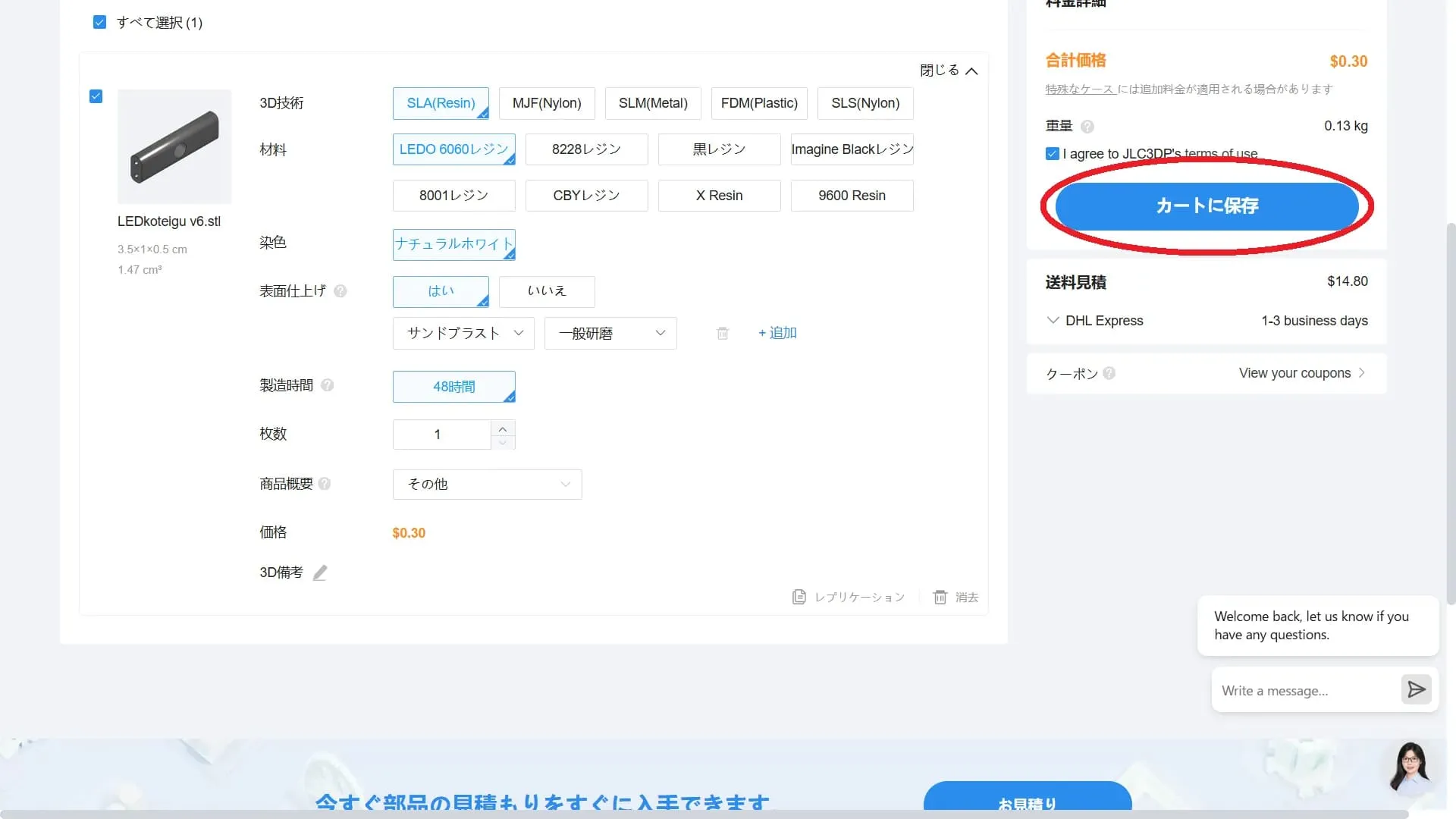This screenshot has height=819, width=1456.
Task: Click the help icon next to クーポン
Action: 1109,374
